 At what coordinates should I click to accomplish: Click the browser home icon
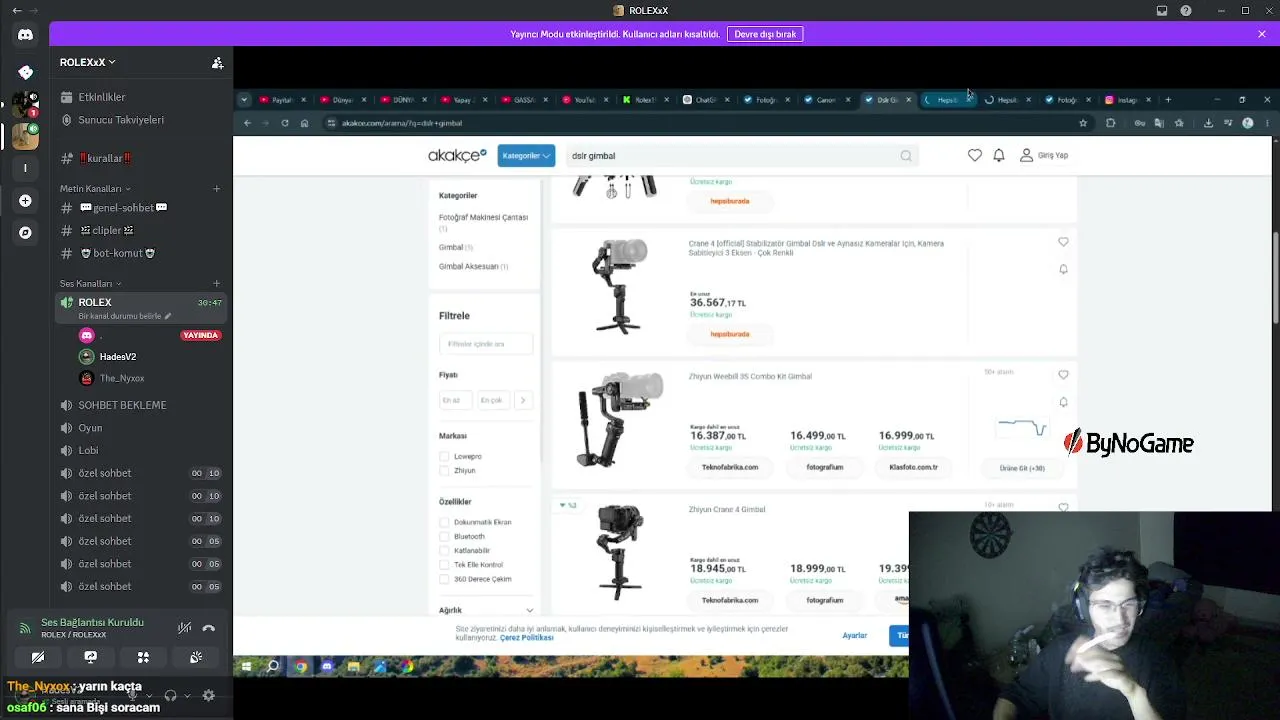click(305, 123)
